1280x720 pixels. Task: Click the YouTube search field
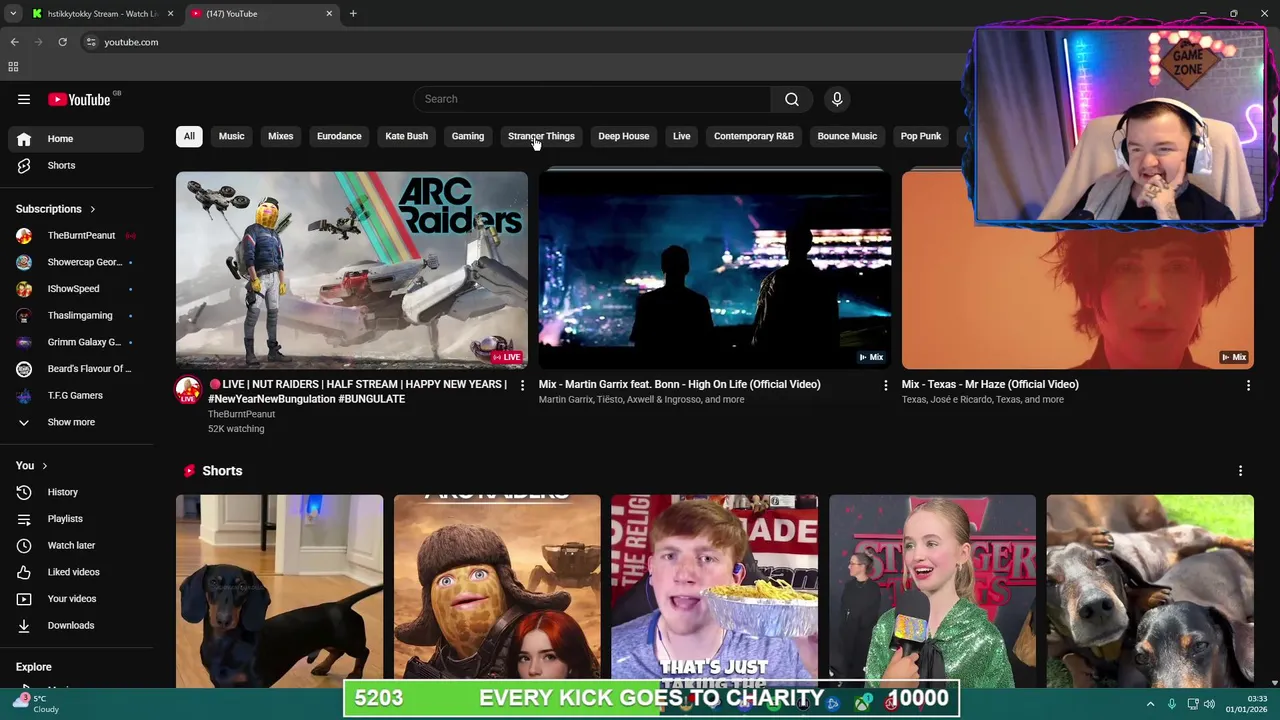pyautogui.click(x=592, y=99)
